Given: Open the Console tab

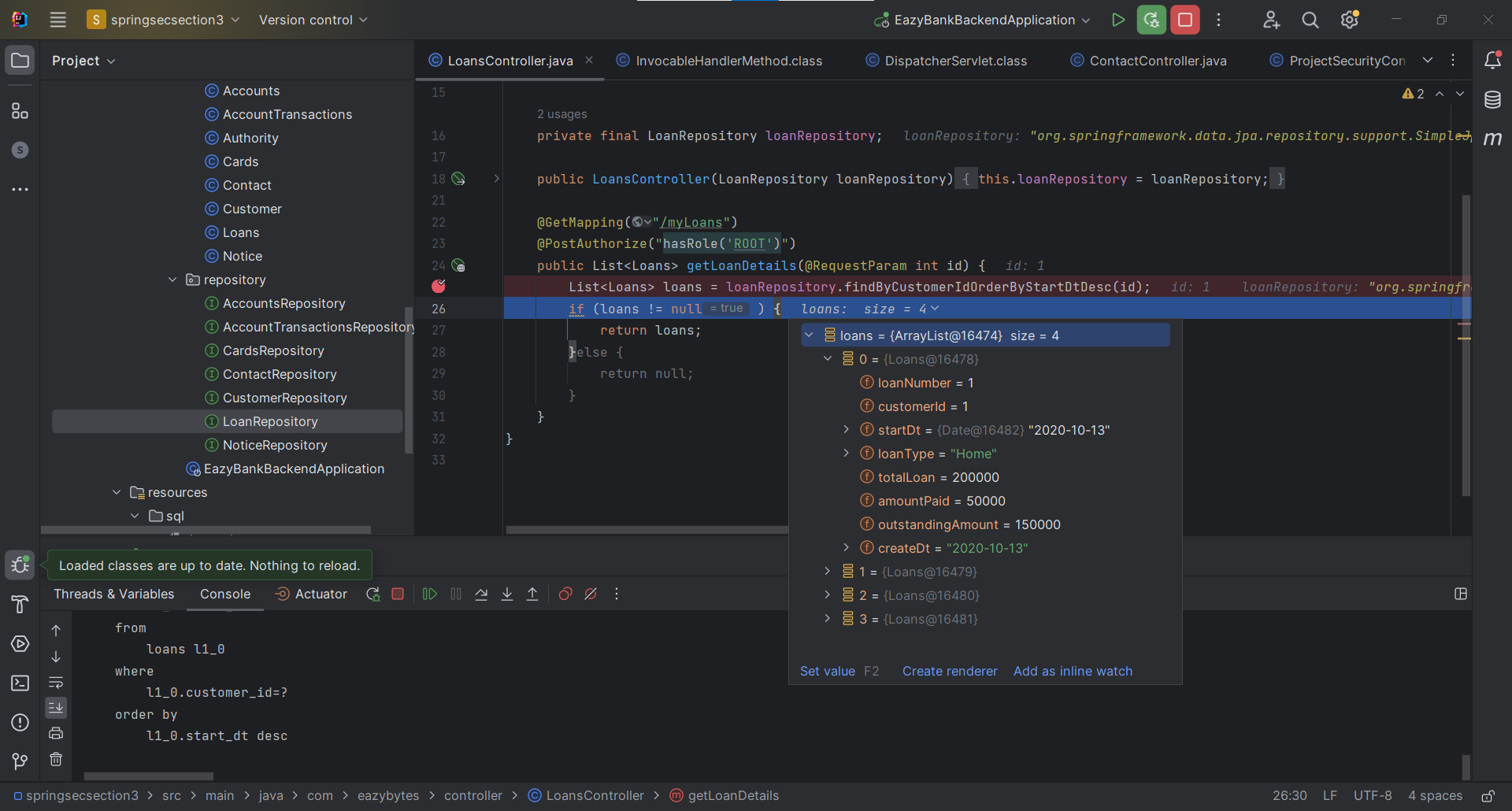Looking at the screenshot, I should pos(225,594).
